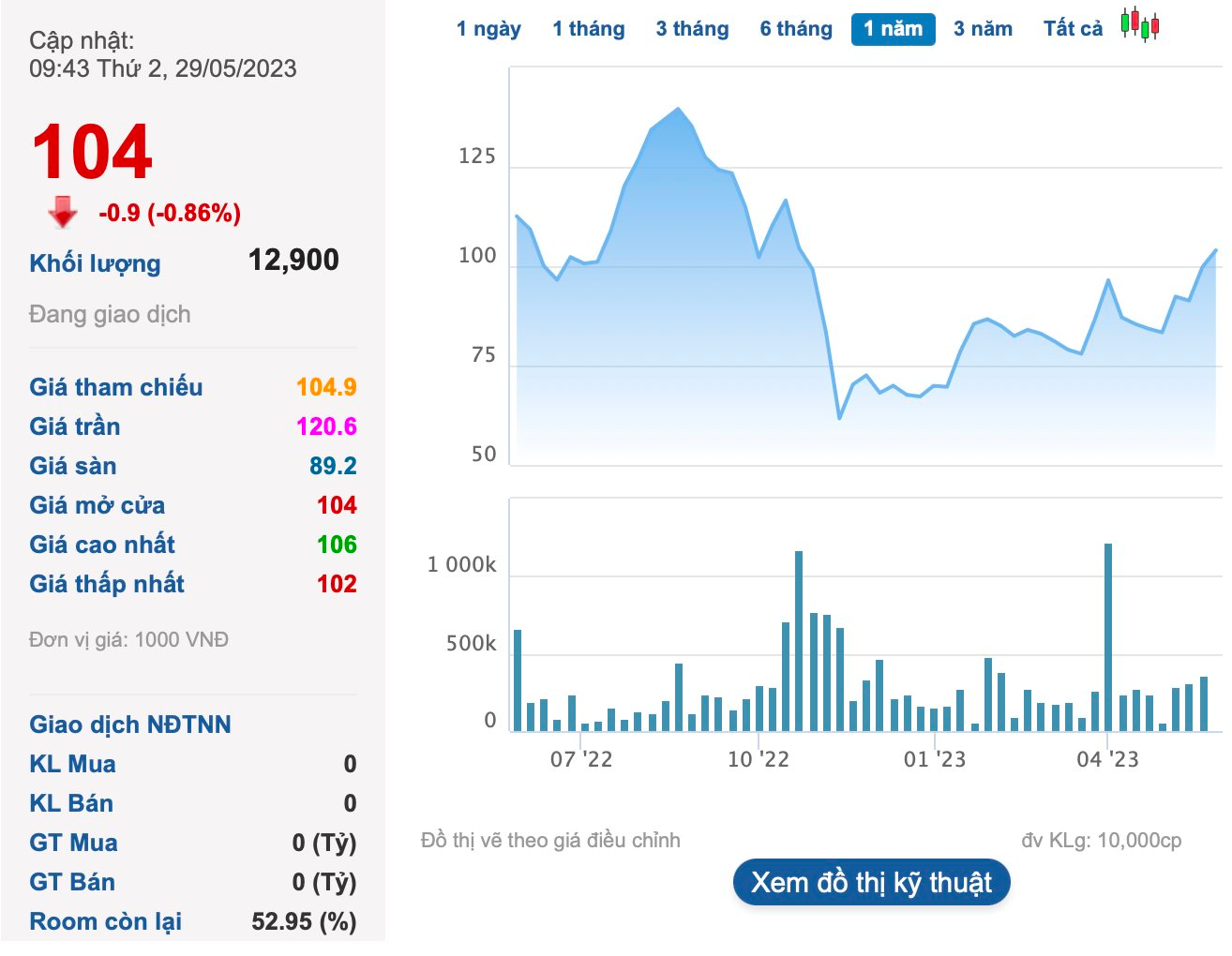Switch to the 6 tháng tab
The image size is (1232, 956).
(796, 29)
